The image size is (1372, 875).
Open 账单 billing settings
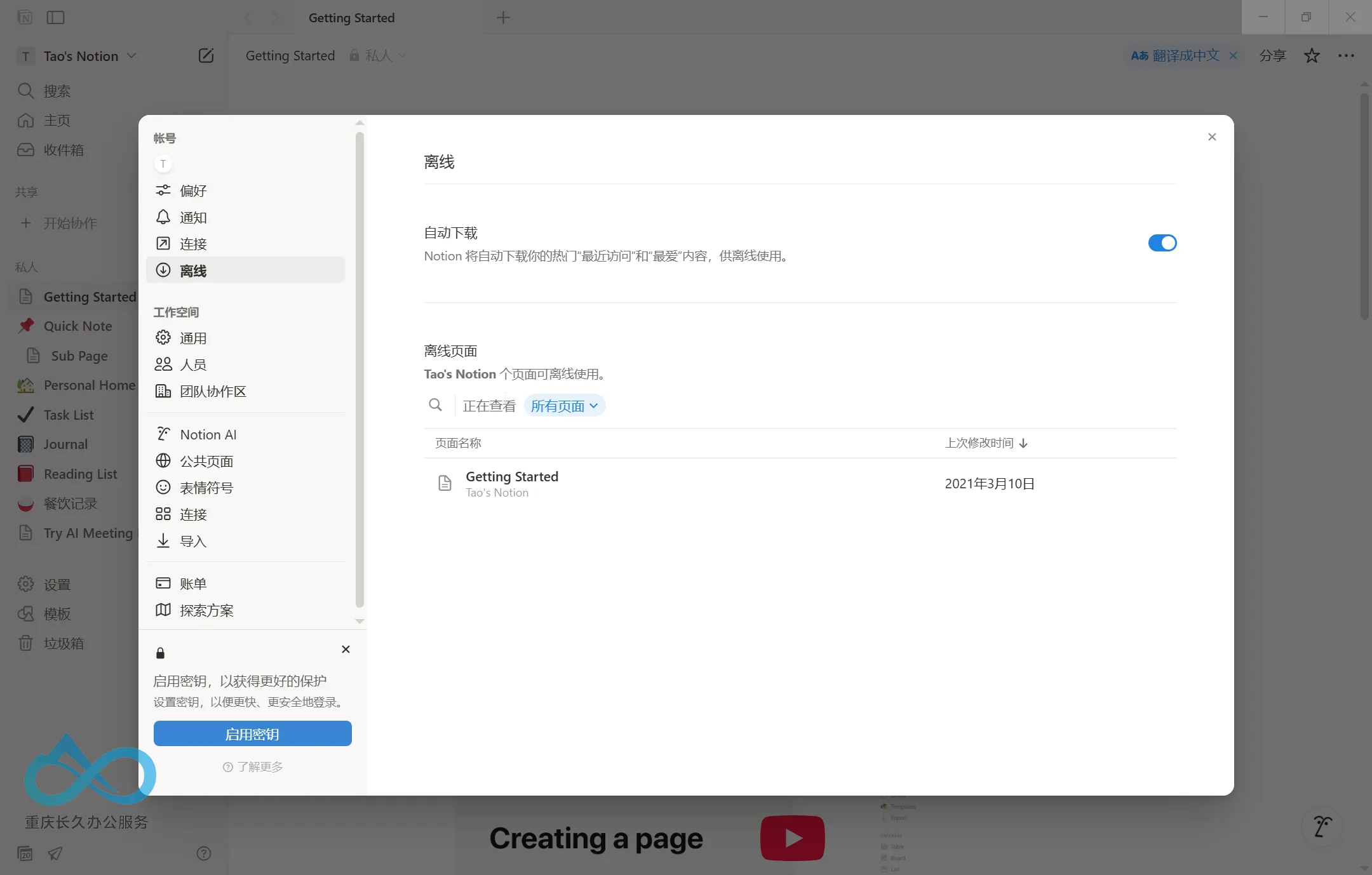(245, 584)
